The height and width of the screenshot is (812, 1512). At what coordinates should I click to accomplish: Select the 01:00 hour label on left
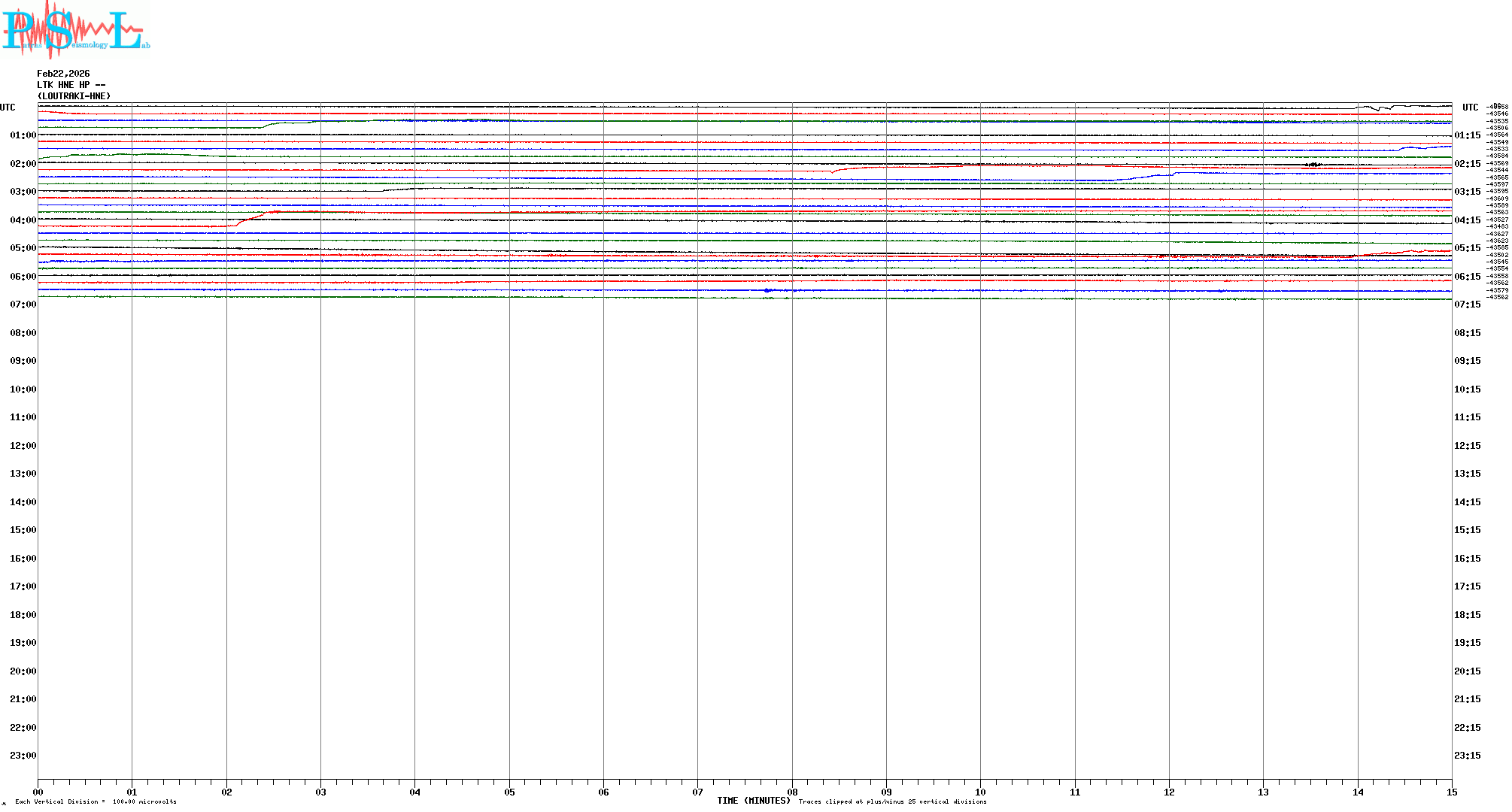[23, 135]
